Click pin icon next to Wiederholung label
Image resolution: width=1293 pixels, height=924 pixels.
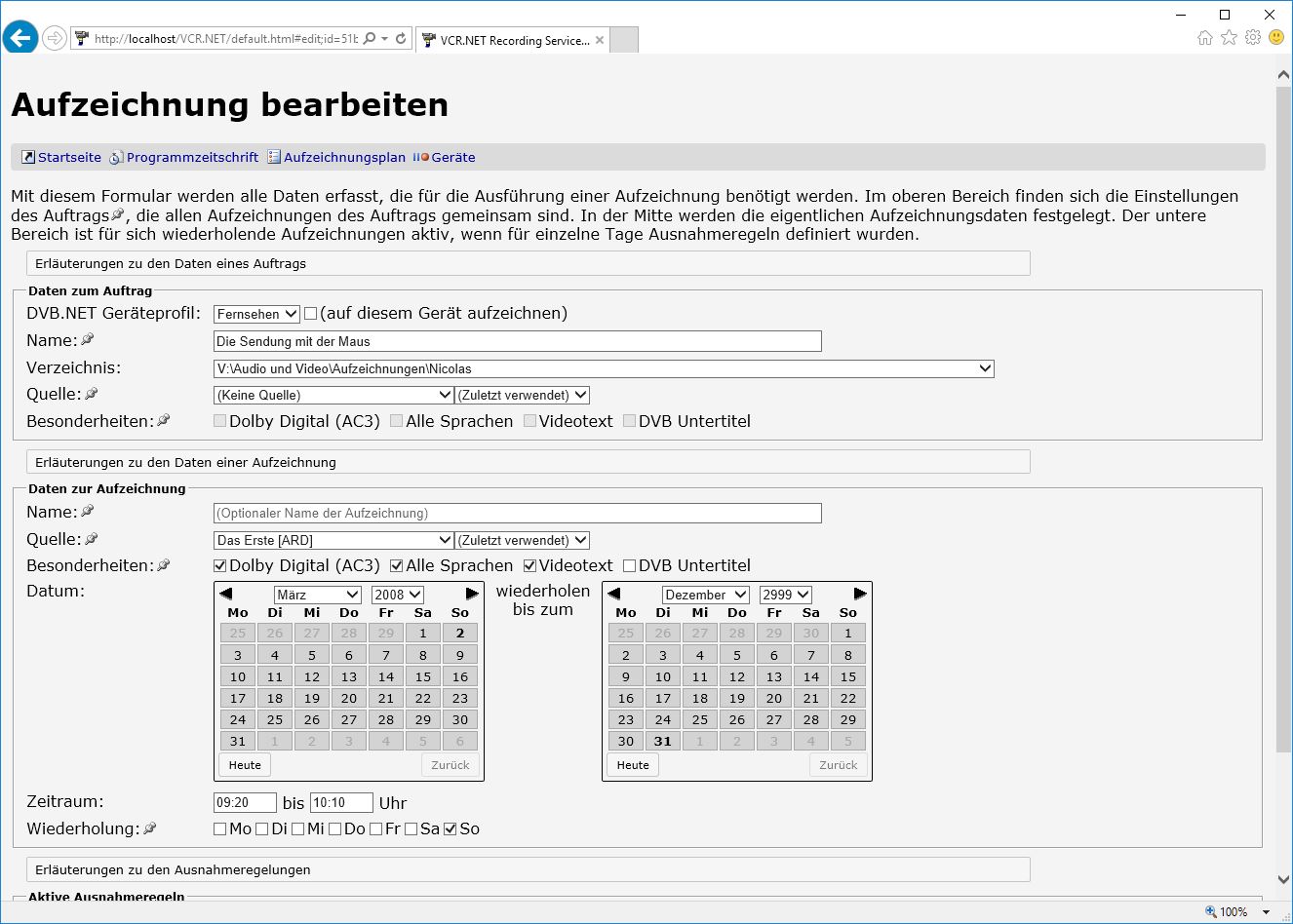click(150, 828)
